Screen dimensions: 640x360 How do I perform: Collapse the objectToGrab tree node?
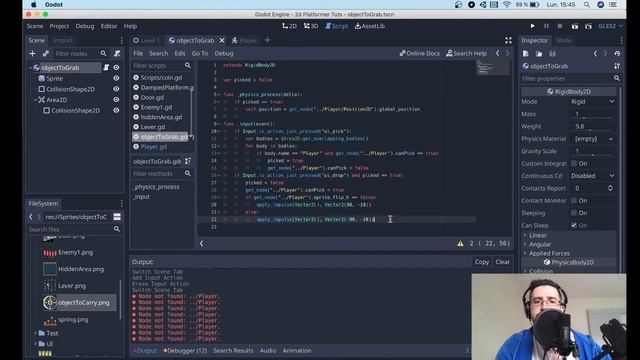tap(31, 67)
